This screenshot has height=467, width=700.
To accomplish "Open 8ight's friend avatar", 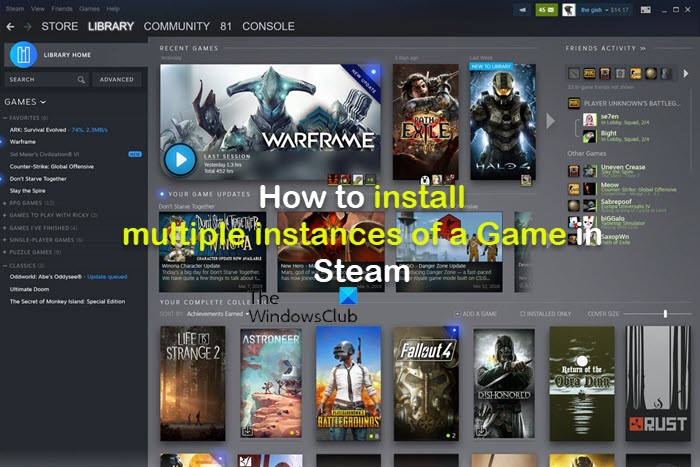I will click(589, 136).
